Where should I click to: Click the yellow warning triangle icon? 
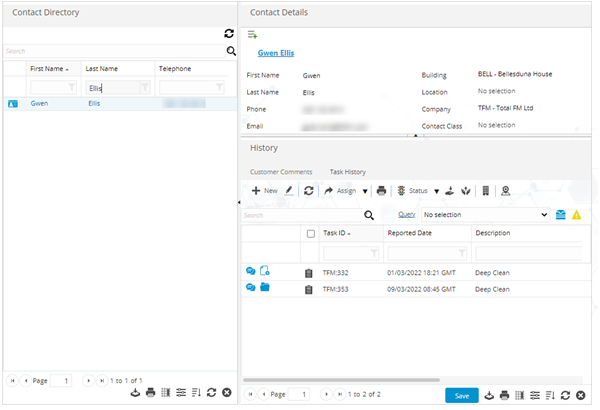coord(576,214)
